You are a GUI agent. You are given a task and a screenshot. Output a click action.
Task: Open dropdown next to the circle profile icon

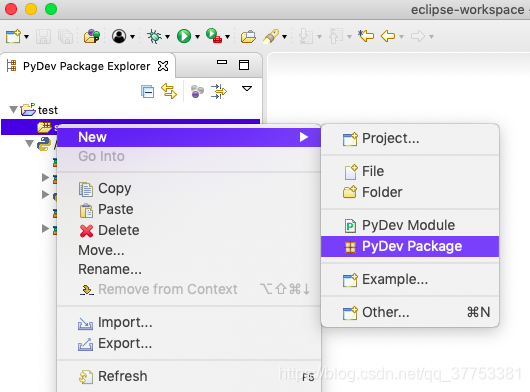click(x=132, y=36)
